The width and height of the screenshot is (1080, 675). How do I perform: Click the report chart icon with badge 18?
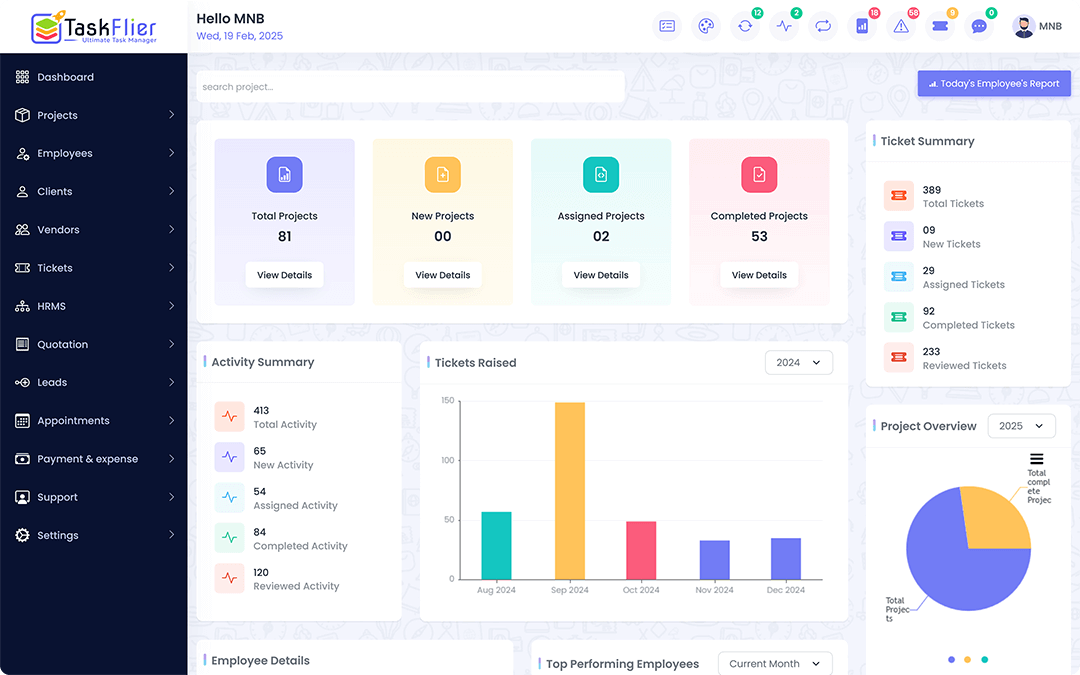click(x=862, y=27)
